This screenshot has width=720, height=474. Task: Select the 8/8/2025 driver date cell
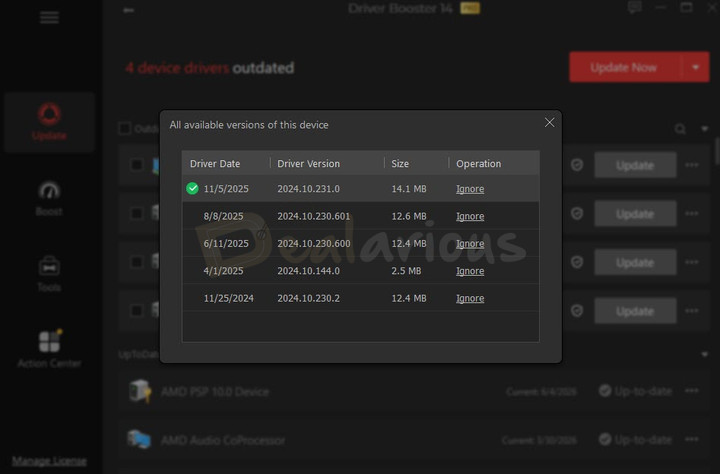coord(223,216)
